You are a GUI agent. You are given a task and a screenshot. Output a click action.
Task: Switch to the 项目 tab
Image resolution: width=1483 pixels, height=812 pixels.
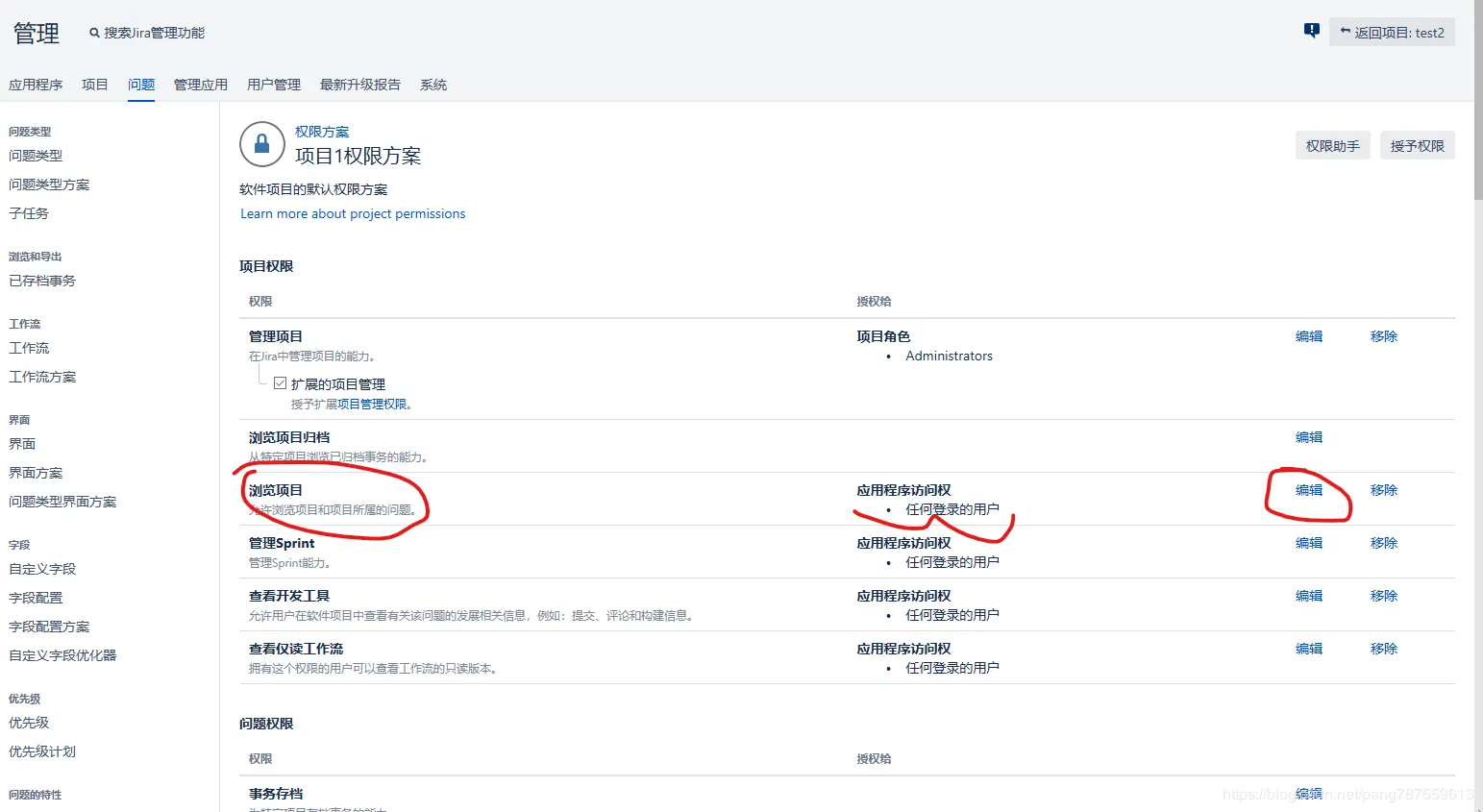93,85
